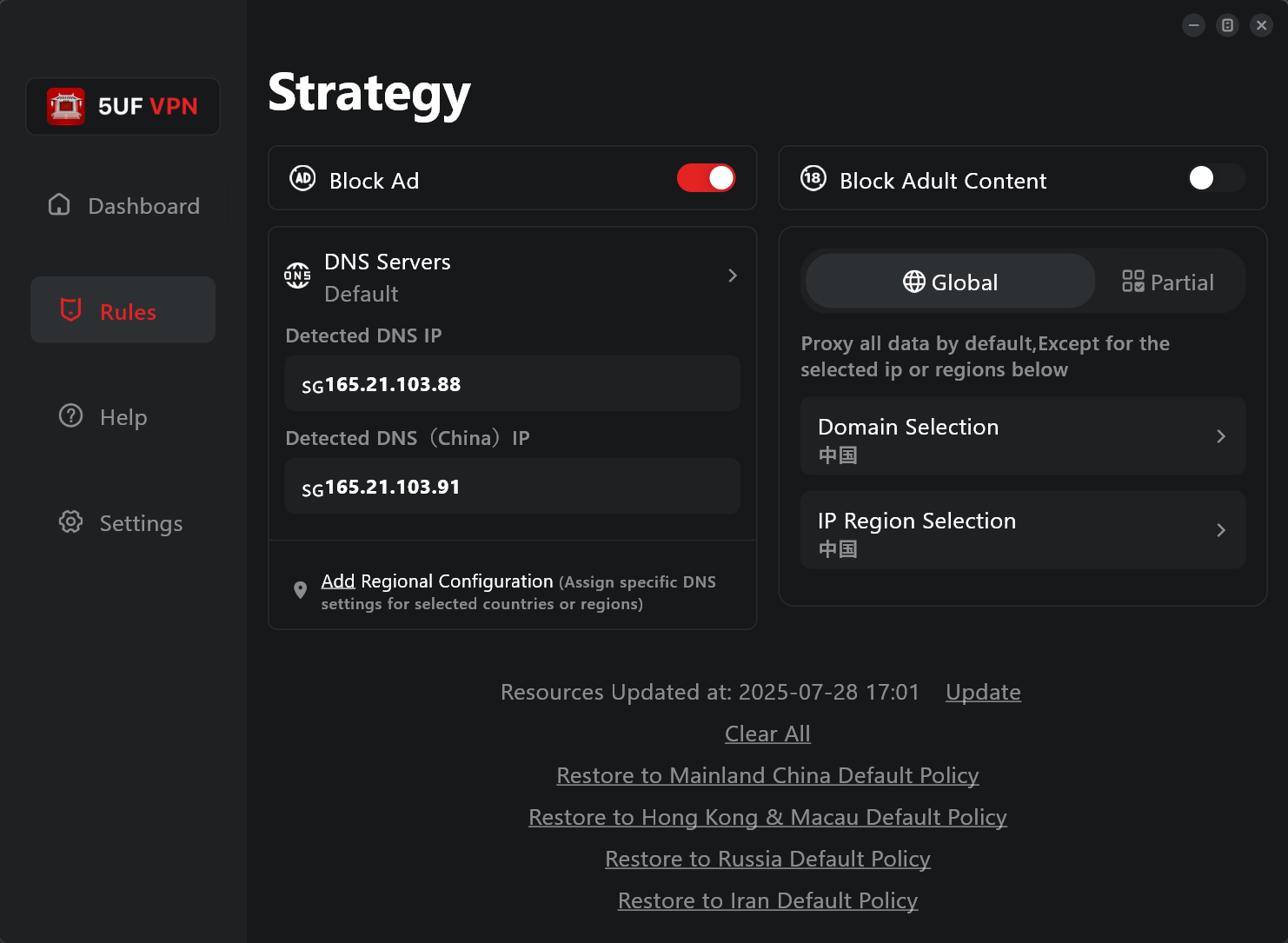Click the Settings gear icon

(70, 522)
